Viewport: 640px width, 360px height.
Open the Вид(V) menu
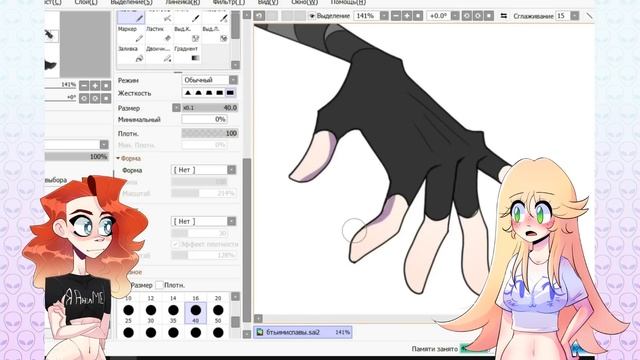(x=268, y=2)
